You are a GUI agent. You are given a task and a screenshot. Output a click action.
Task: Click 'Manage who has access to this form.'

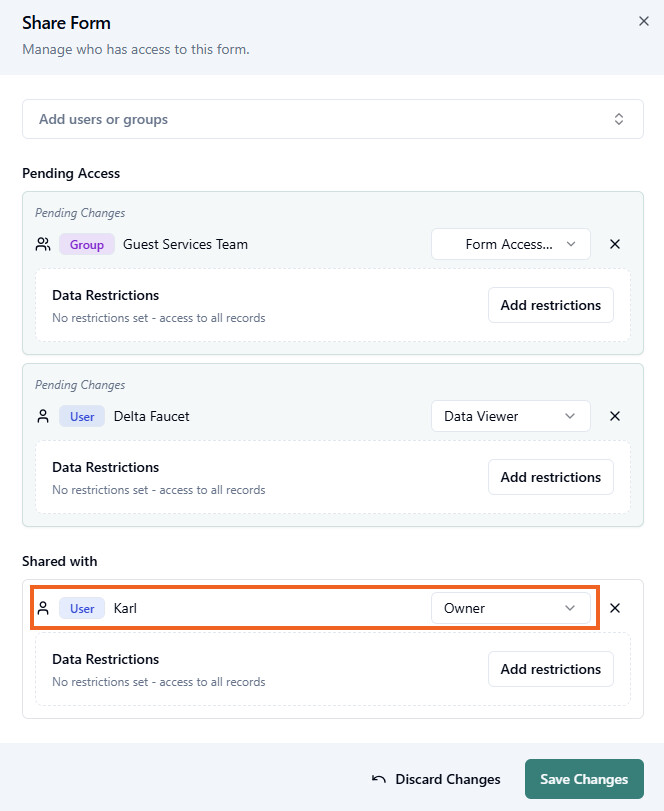pos(135,50)
